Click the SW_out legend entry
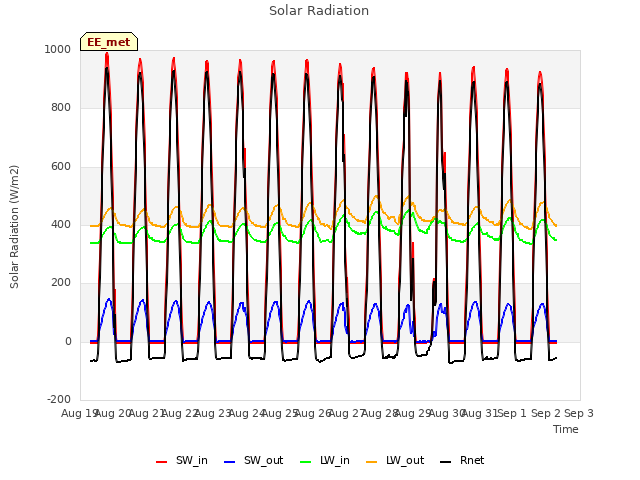 tap(253, 460)
